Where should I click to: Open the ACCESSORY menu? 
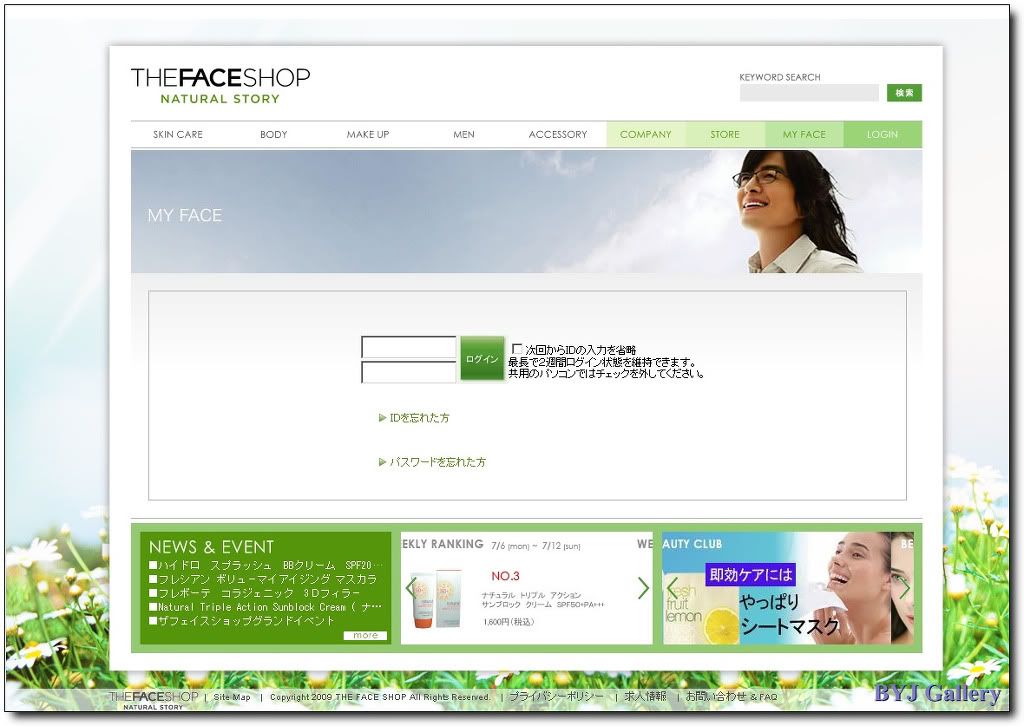pyautogui.click(x=558, y=134)
